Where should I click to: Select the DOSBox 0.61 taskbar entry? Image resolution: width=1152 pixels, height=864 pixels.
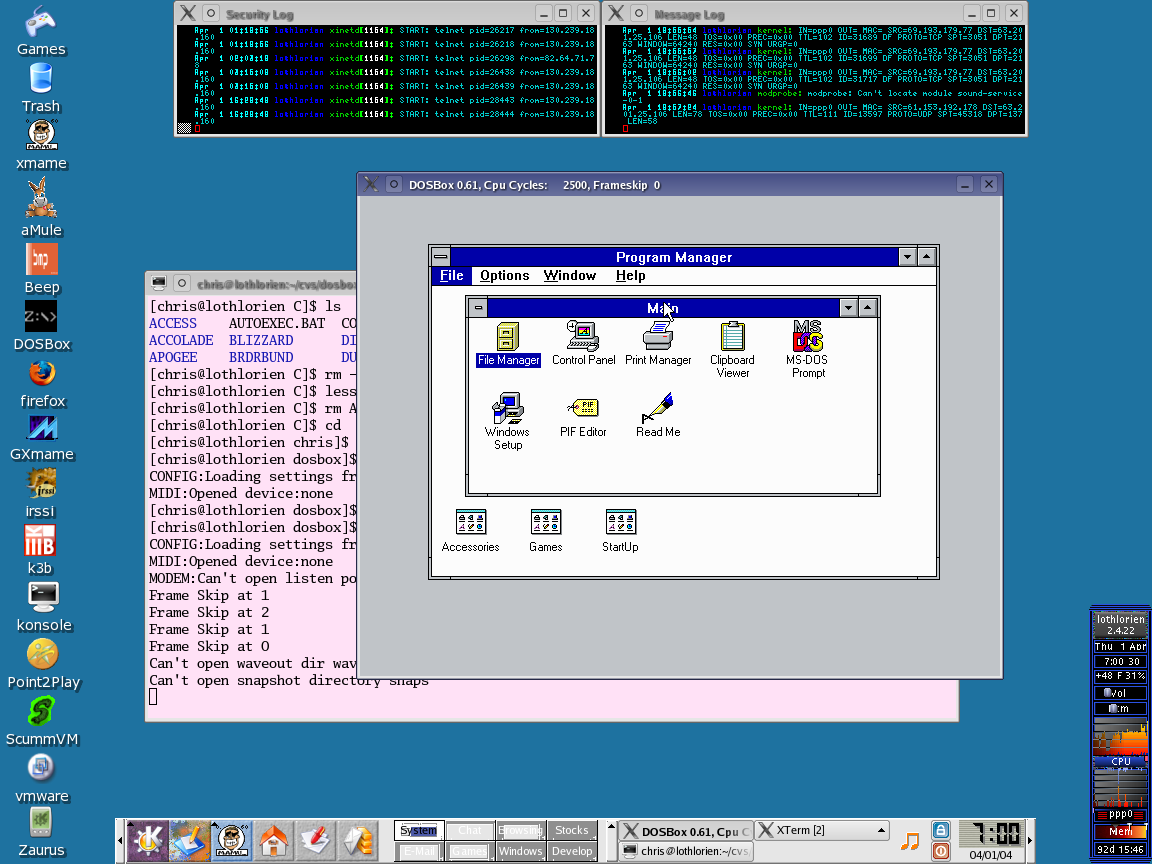pos(685,831)
